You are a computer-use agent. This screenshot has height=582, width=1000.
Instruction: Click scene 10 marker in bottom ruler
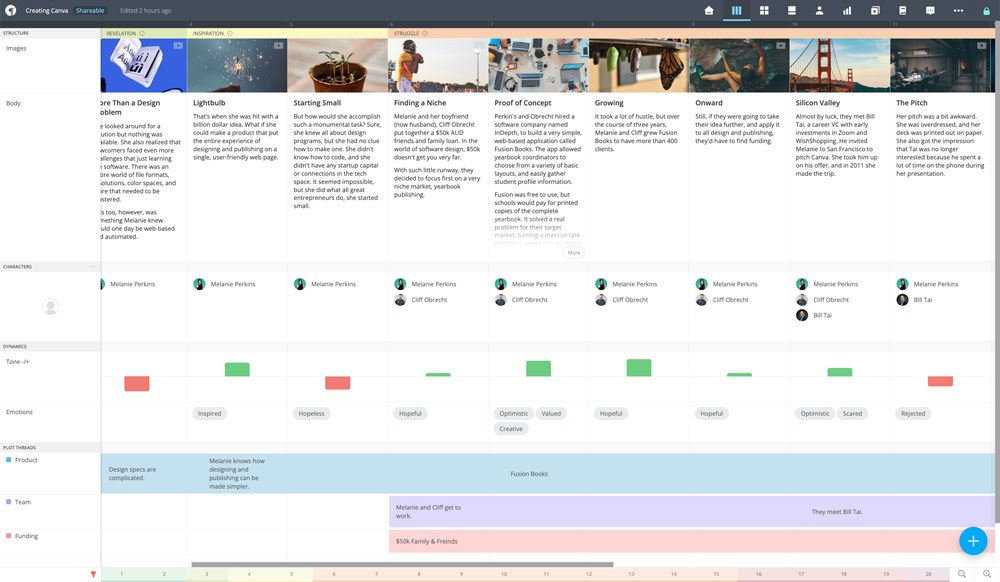pos(504,574)
